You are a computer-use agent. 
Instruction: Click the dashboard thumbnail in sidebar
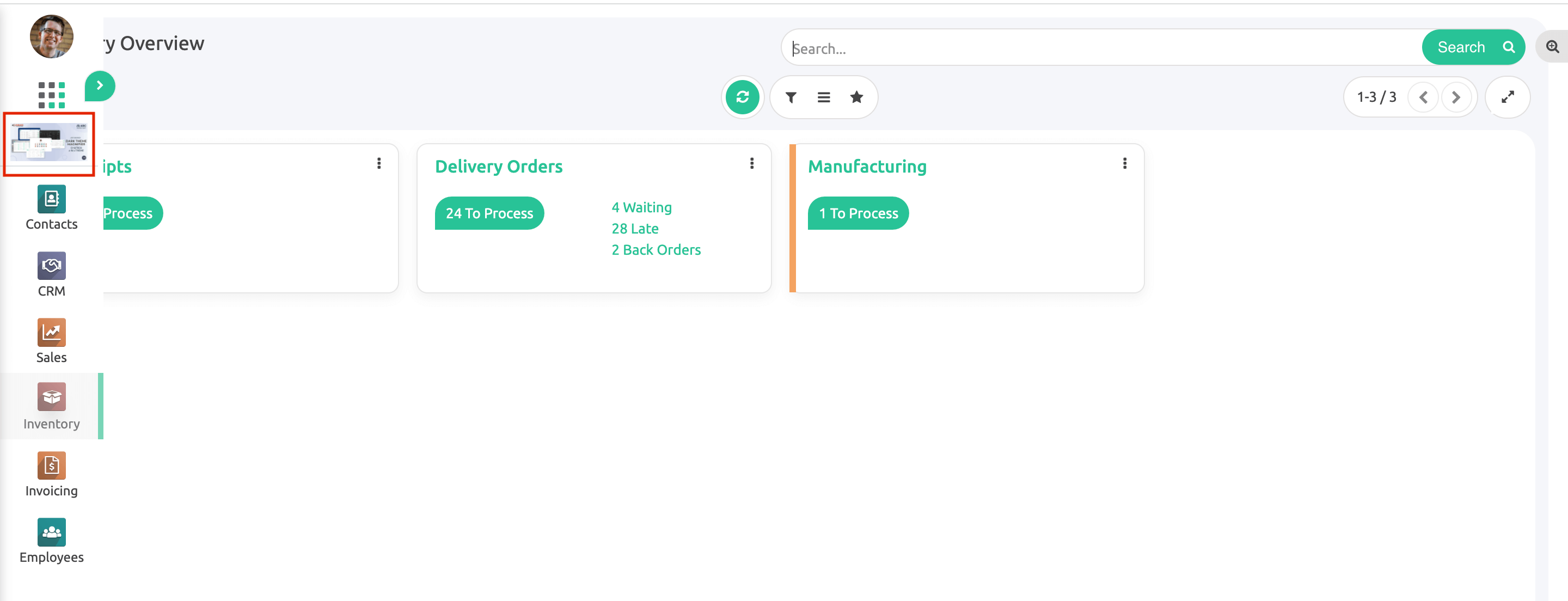click(48, 143)
